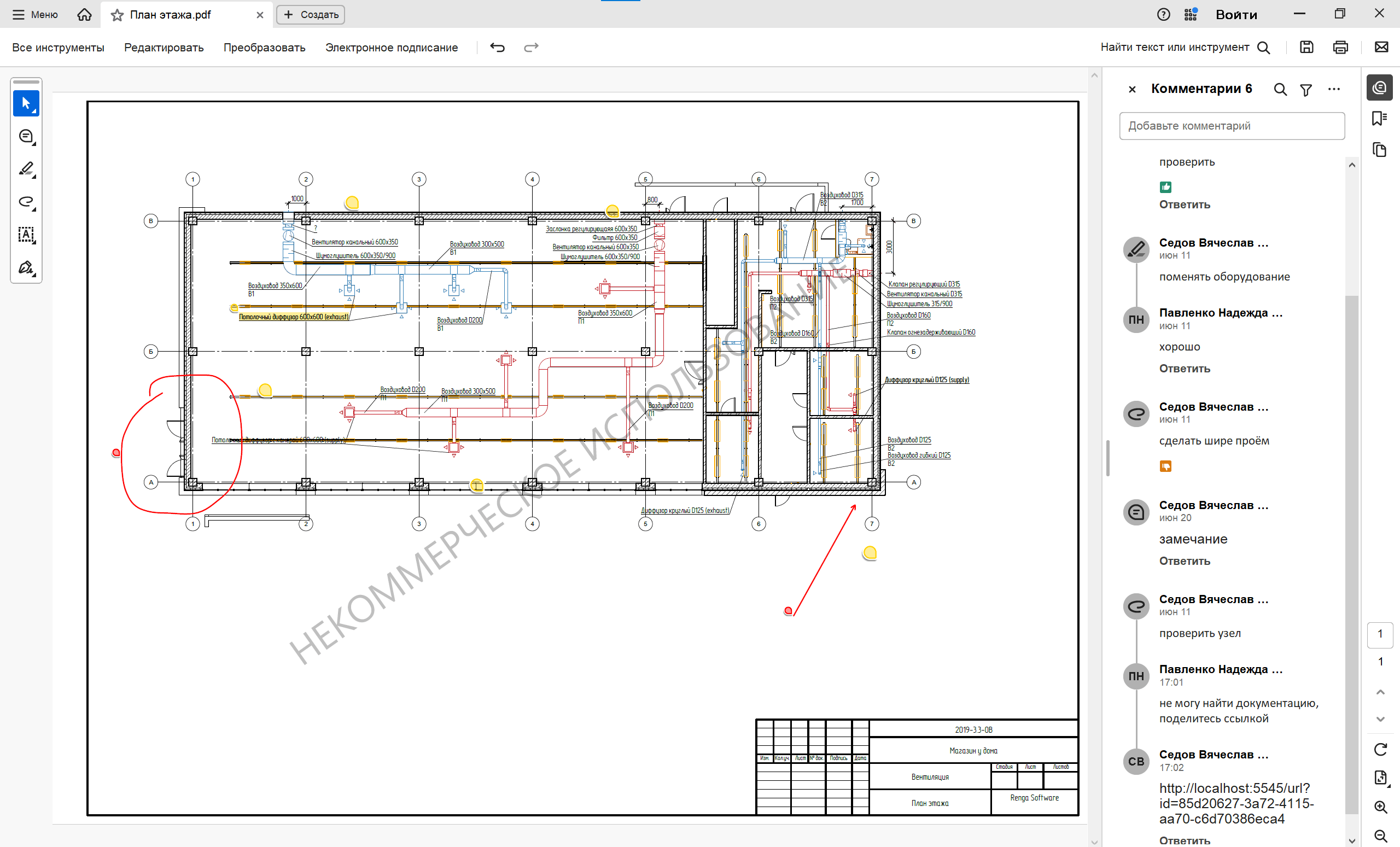Open Электронное подписание tab
The height and width of the screenshot is (847, 1400).
(391, 48)
